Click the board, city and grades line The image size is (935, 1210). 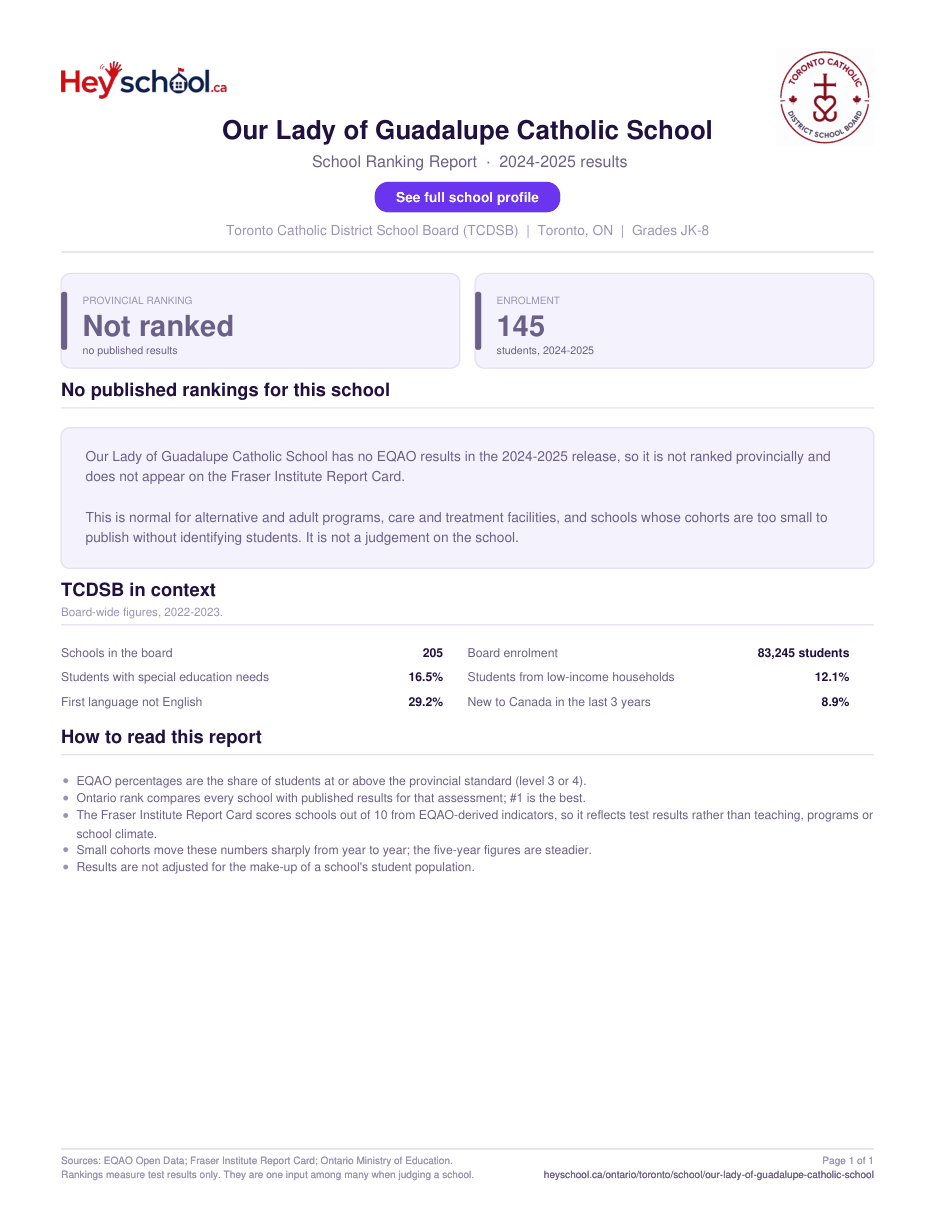click(x=467, y=230)
